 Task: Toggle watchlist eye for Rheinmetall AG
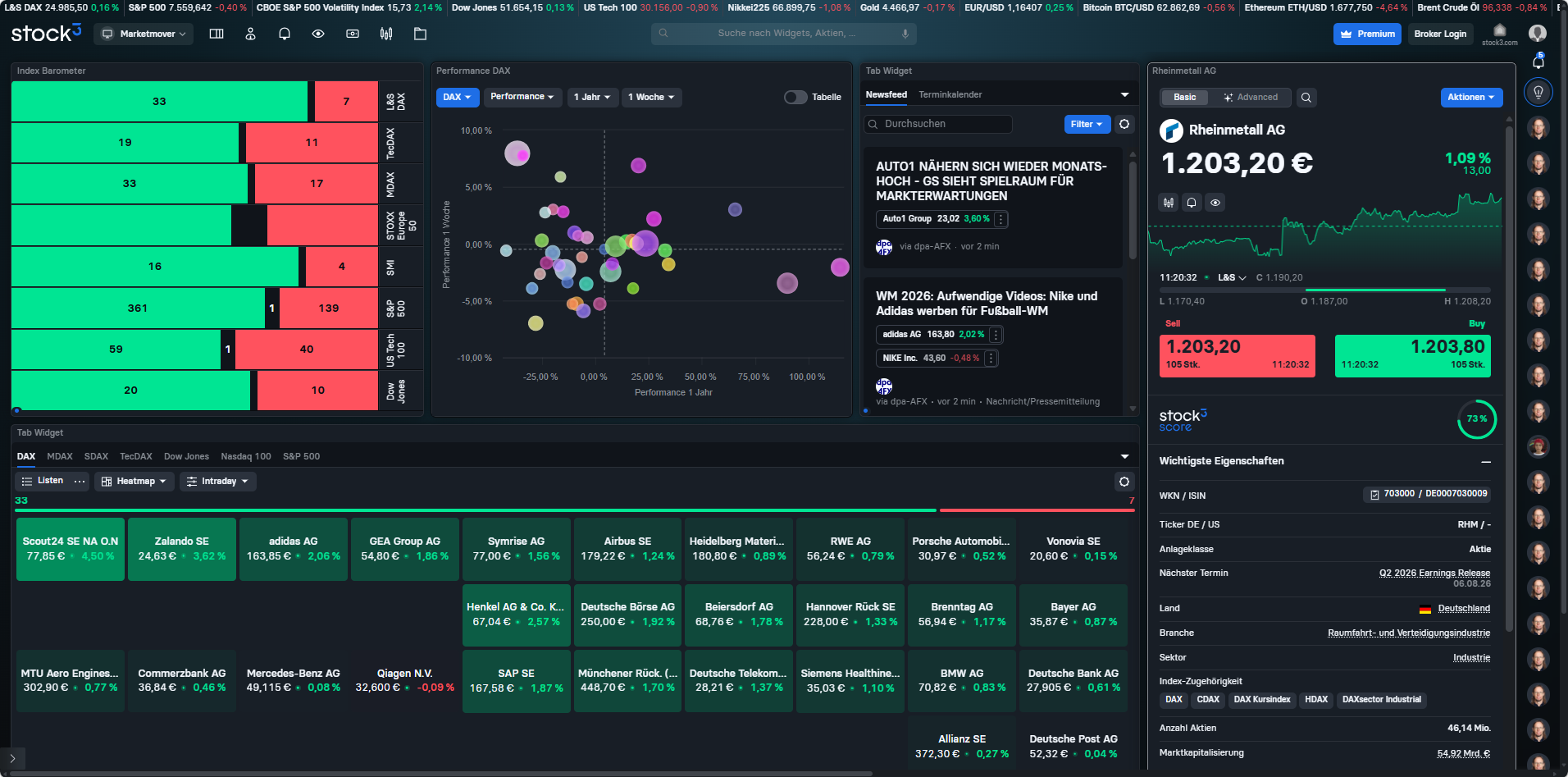(1215, 202)
